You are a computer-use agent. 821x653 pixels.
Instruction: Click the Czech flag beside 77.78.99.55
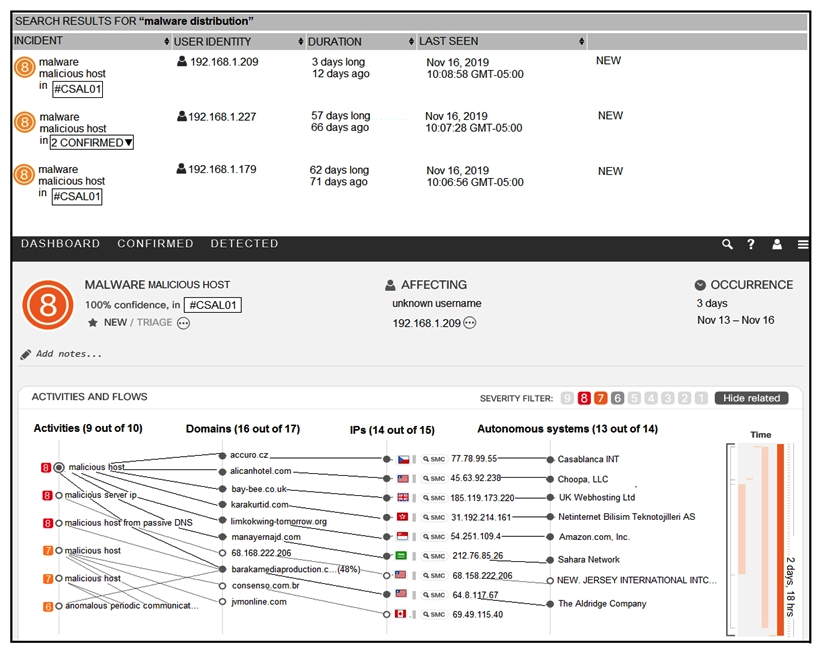click(403, 459)
